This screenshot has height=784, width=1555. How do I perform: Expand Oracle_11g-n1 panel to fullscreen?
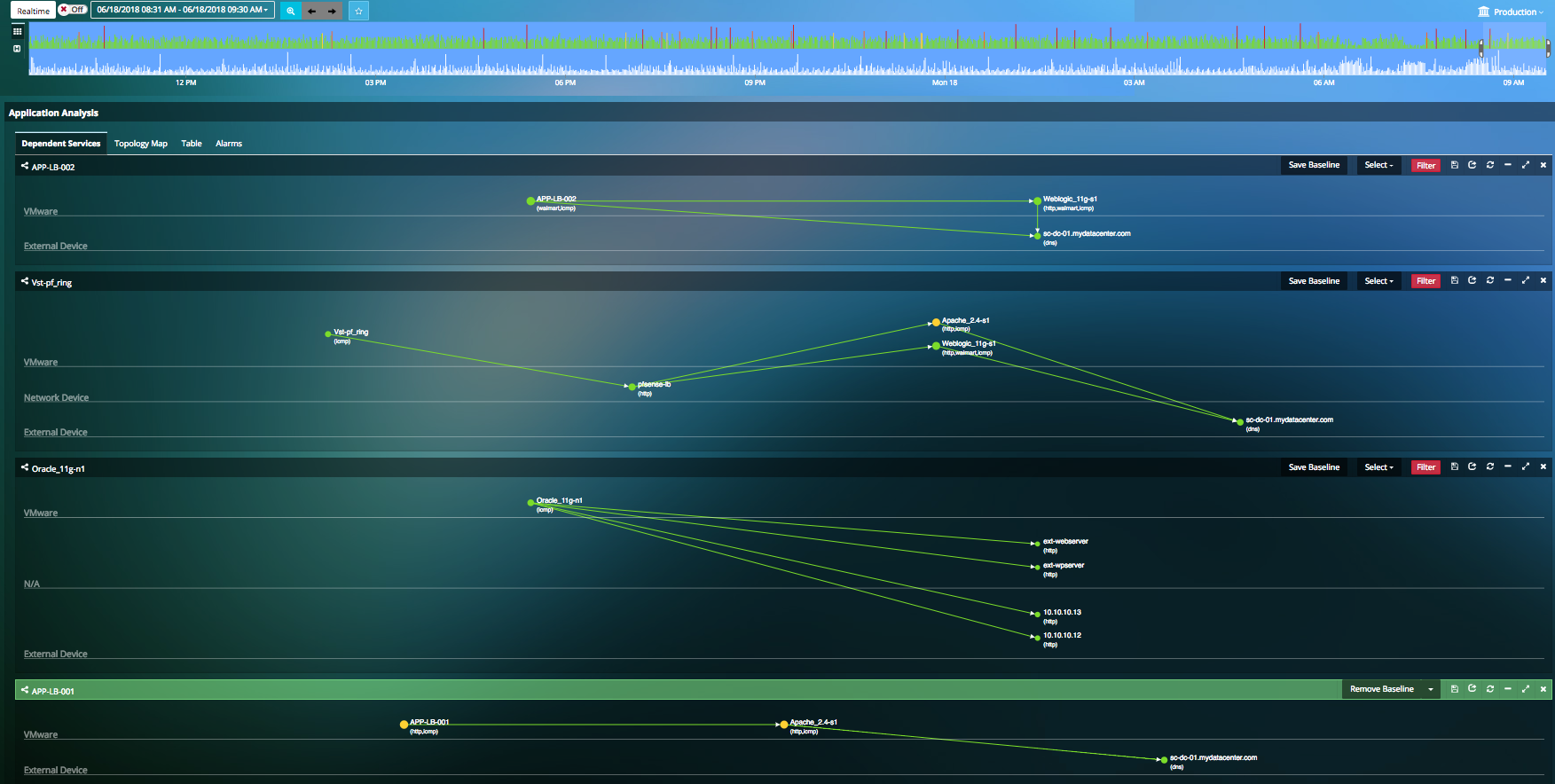[x=1526, y=466]
